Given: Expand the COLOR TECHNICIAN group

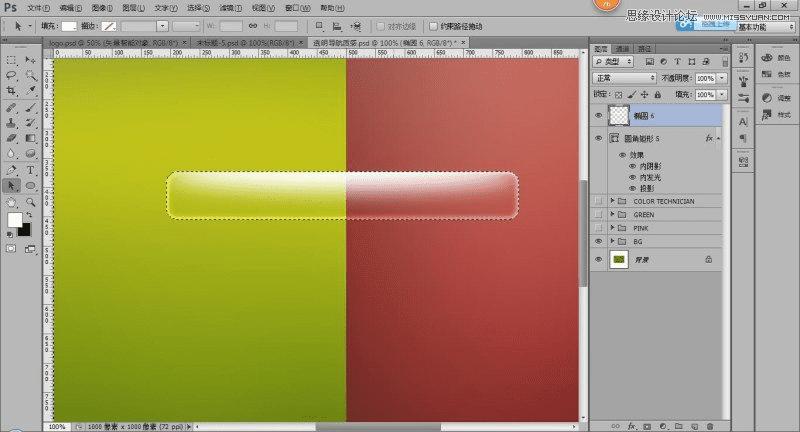Looking at the screenshot, I should click(x=612, y=201).
